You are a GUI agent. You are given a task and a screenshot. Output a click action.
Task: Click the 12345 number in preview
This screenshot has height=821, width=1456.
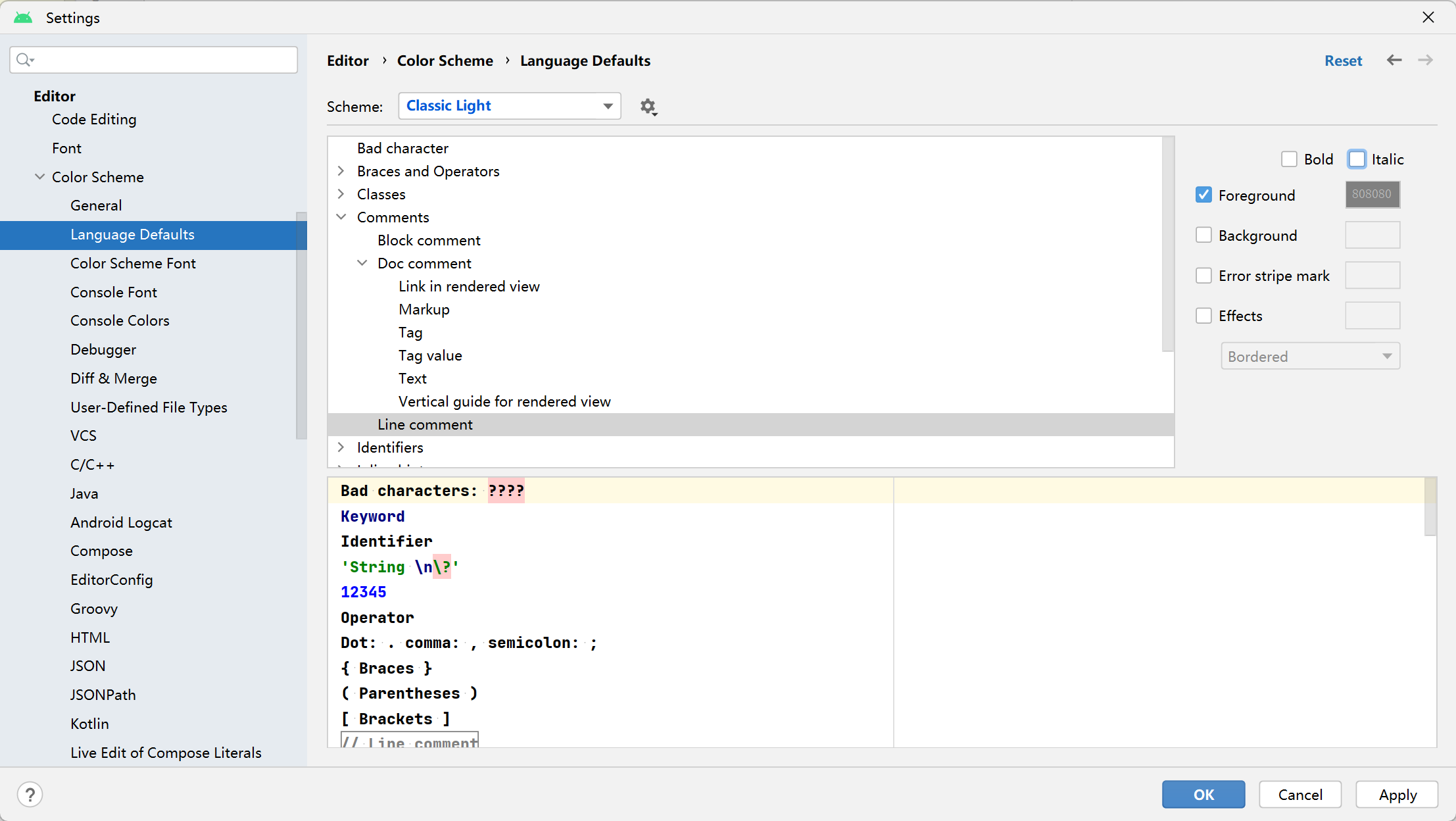tap(363, 592)
